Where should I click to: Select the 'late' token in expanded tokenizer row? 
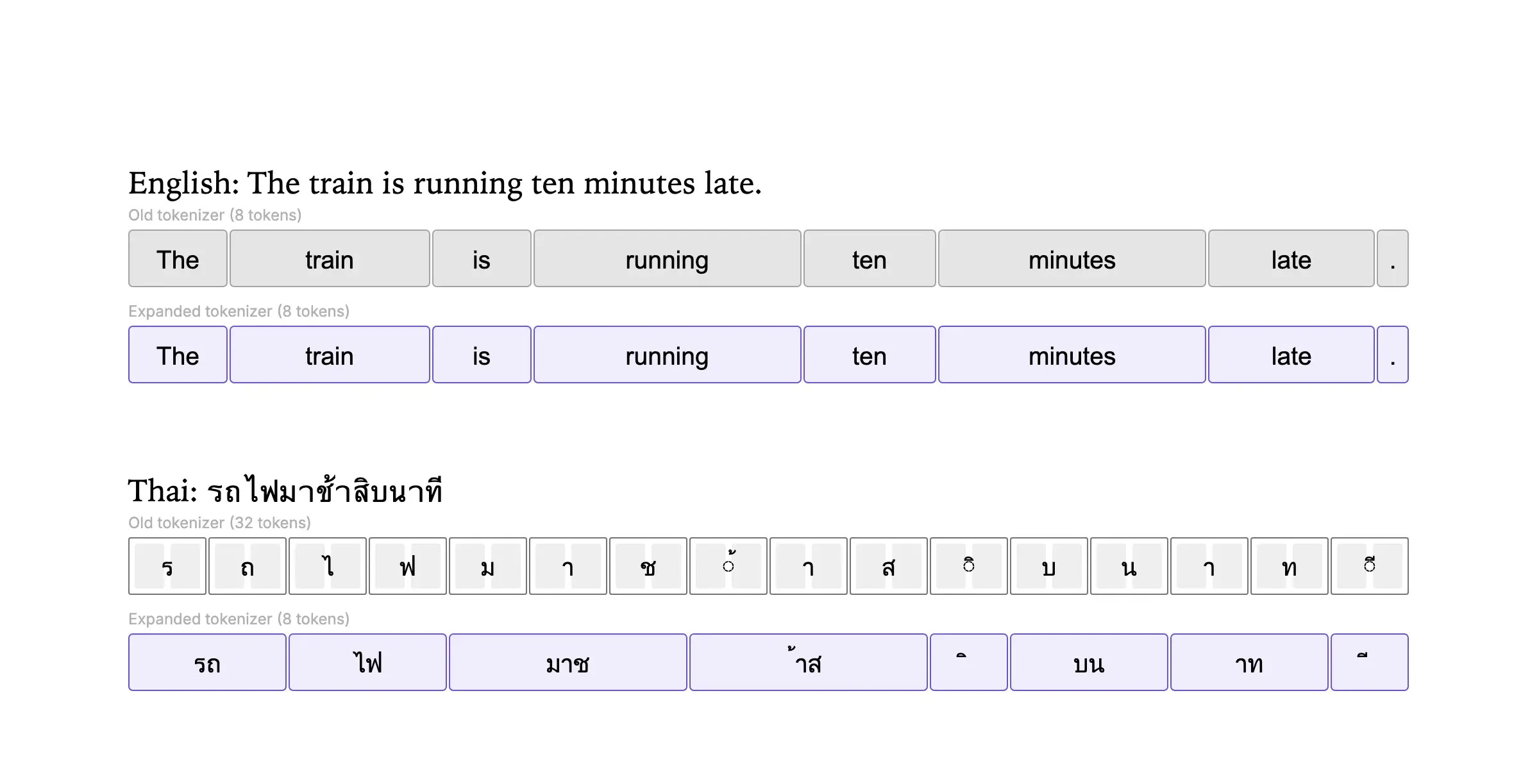(x=1291, y=354)
